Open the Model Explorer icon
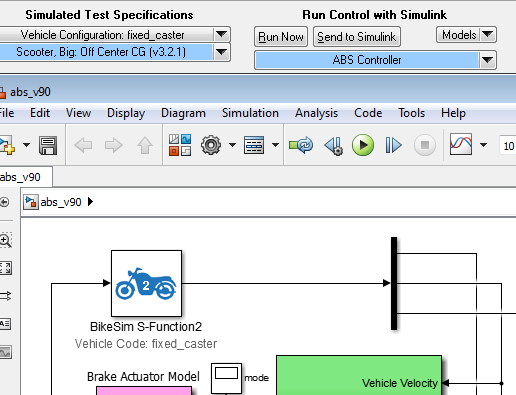 tap(254, 145)
